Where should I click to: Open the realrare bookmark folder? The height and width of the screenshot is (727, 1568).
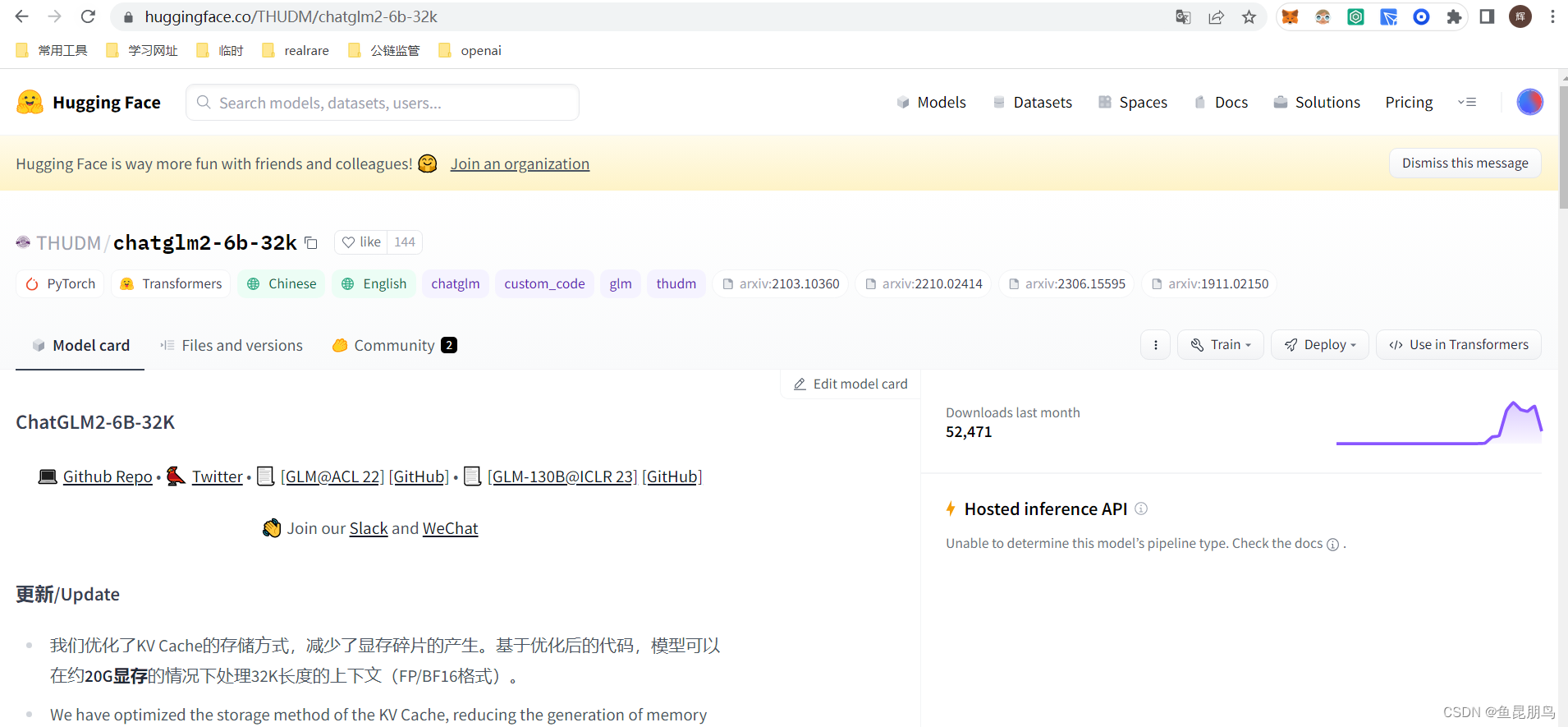point(296,50)
